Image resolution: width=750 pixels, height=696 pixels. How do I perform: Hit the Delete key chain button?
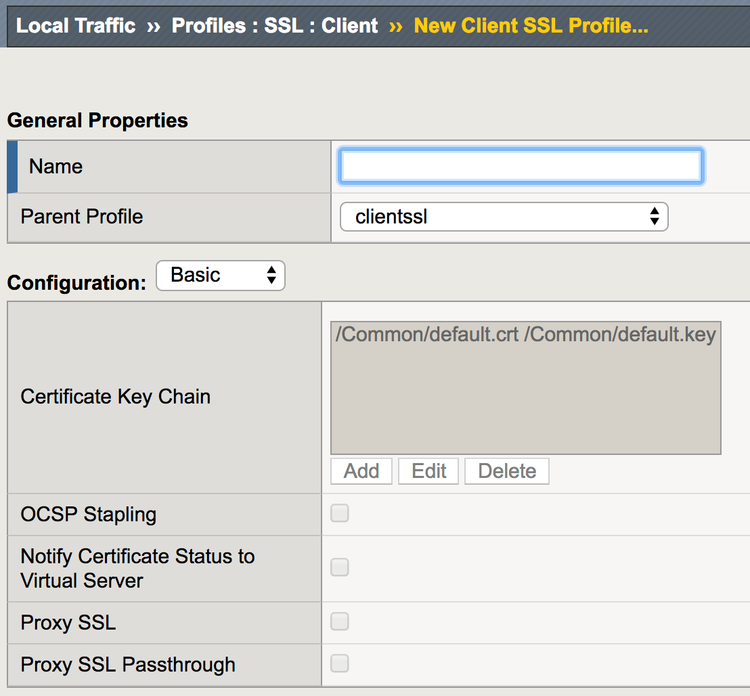point(507,471)
